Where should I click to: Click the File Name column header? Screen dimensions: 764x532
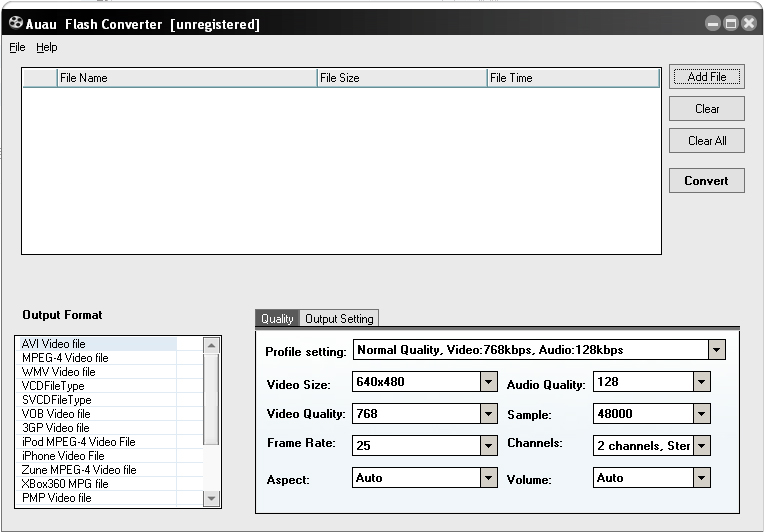tap(187, 78)
